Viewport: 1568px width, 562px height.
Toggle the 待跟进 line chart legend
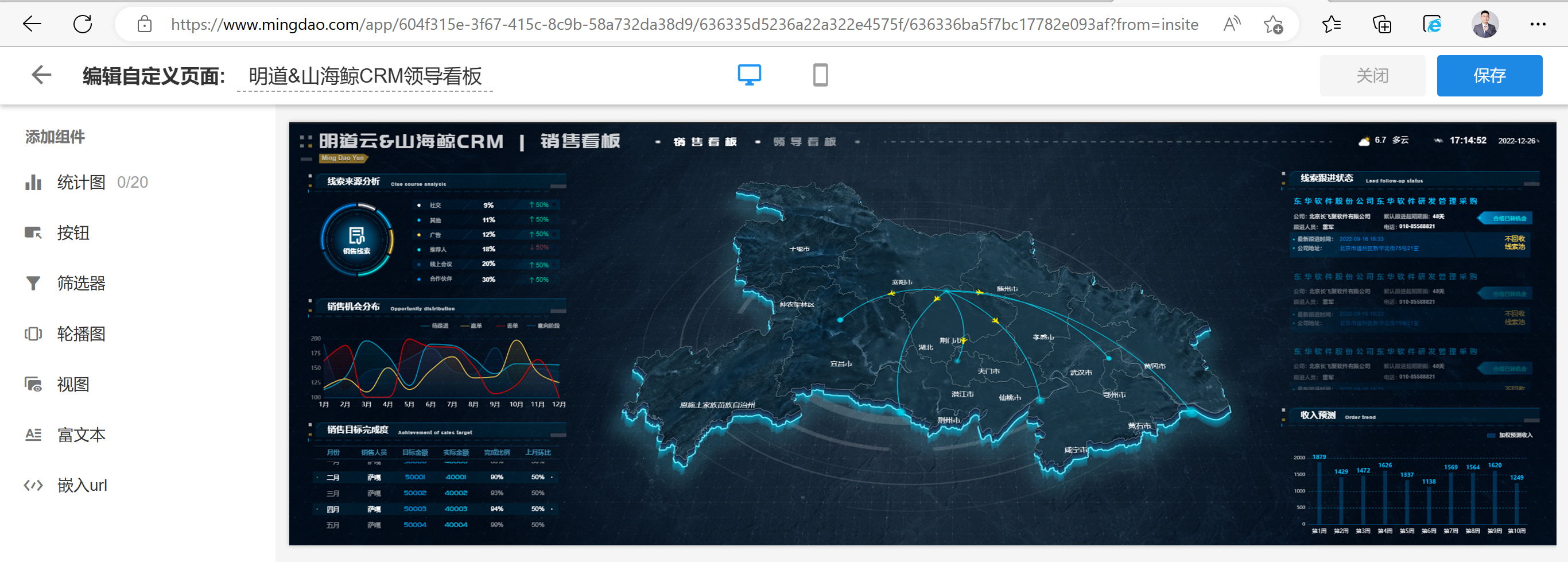[434, 325]
